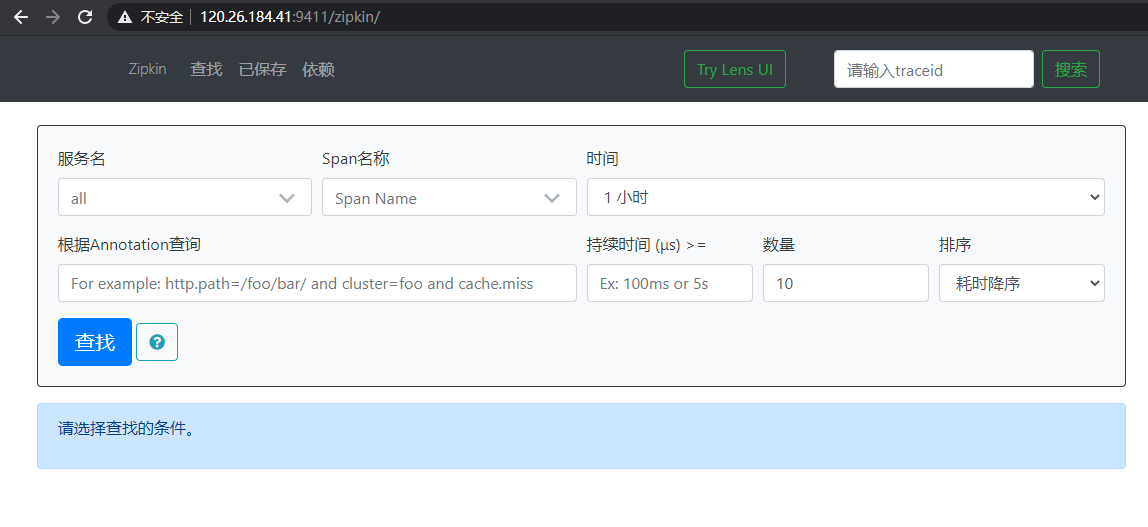Click the 服务名 label
This screenshot has height=527, width=1148.
[x=81, y=159]
